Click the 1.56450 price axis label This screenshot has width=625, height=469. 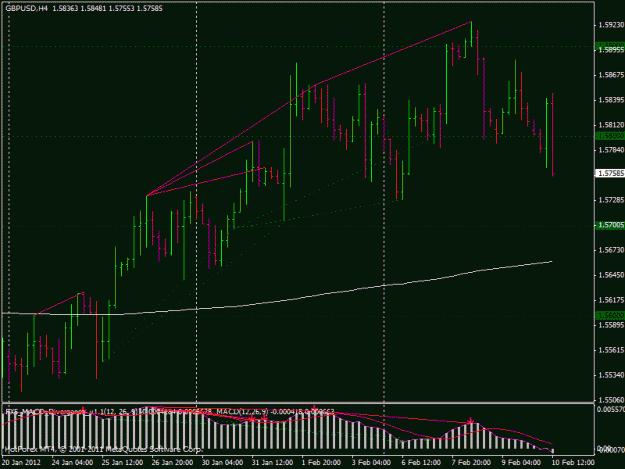click(x=611, y=275)
